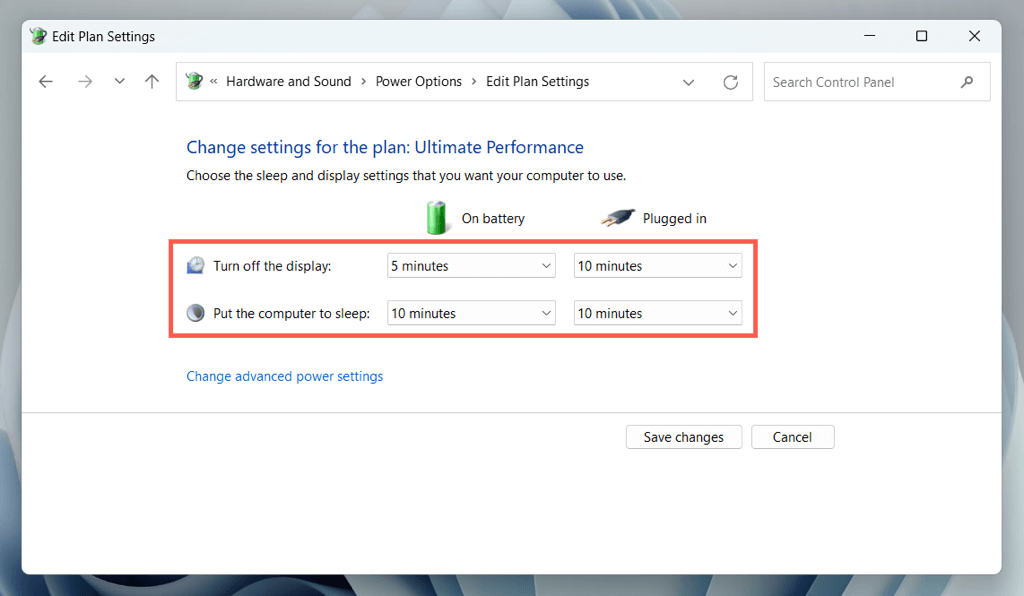Open On battery sleep timeout dropdown

coord(471,313)
